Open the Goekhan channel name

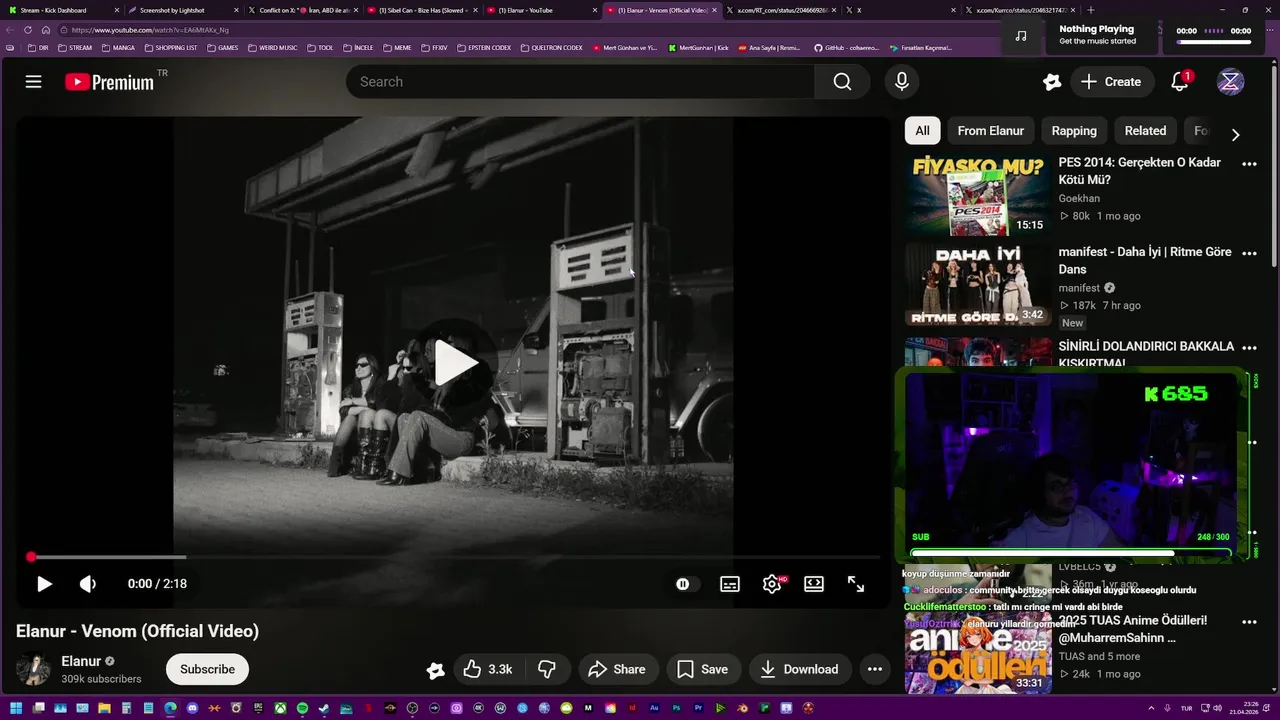1079,198
